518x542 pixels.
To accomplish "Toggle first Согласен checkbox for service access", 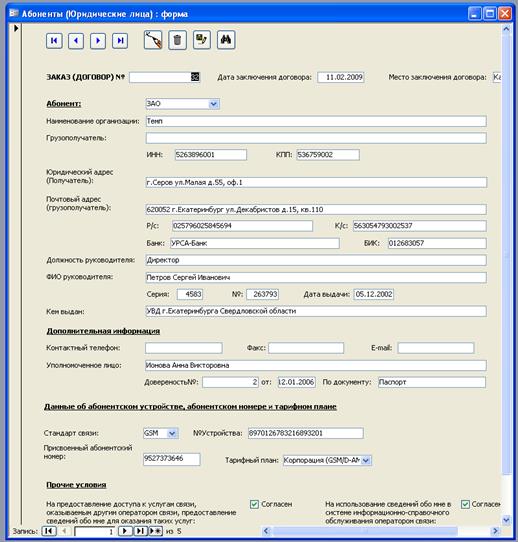I will tap(254, 504).
